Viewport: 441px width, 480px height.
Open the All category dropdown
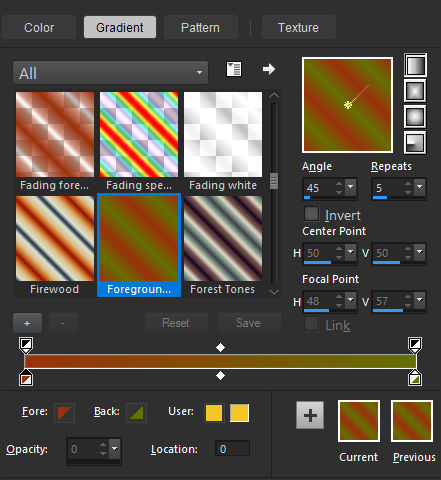coord(110,72)
